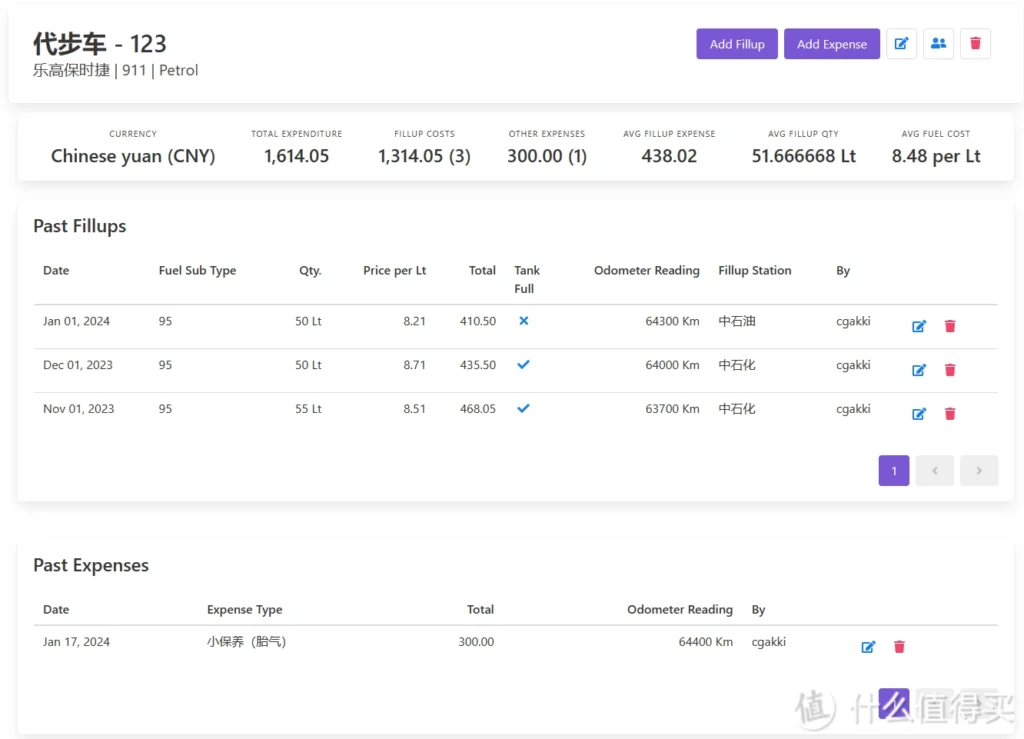This screenshot has height=739, width=1024.
Task: Select page 1 in fillups pagination
Action: (893, 471)
